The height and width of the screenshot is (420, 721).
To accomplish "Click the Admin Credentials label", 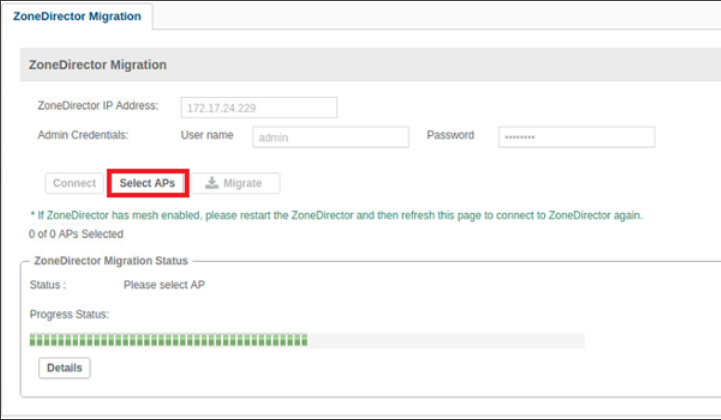I will tap(84, 134).
